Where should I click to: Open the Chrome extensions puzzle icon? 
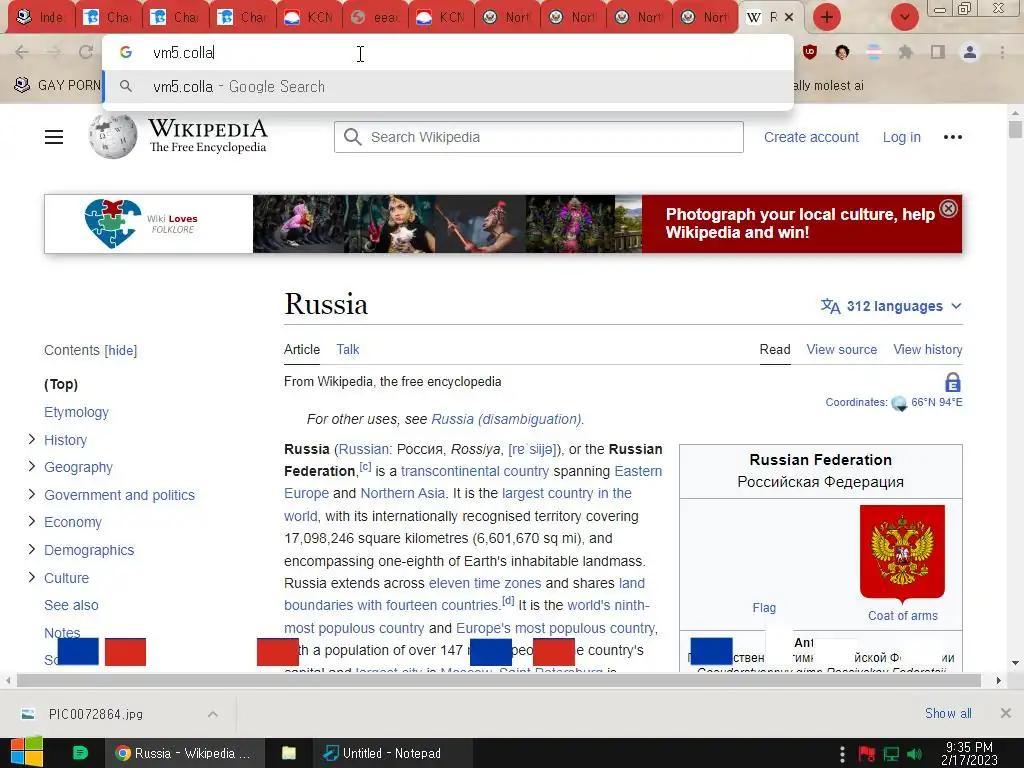(906, 52)
